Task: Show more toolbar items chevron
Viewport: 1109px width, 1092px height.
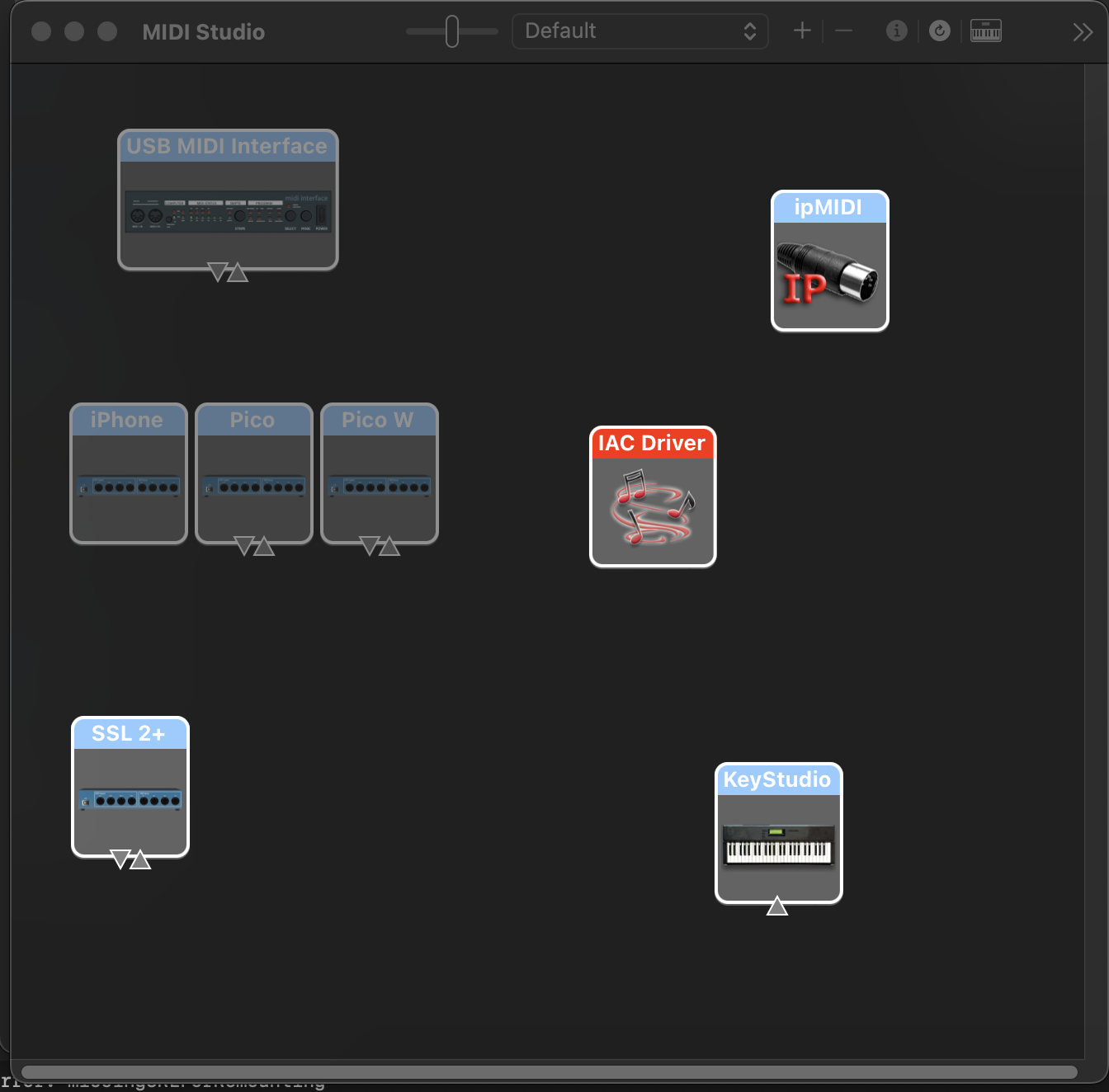Action: (1083, 32)
